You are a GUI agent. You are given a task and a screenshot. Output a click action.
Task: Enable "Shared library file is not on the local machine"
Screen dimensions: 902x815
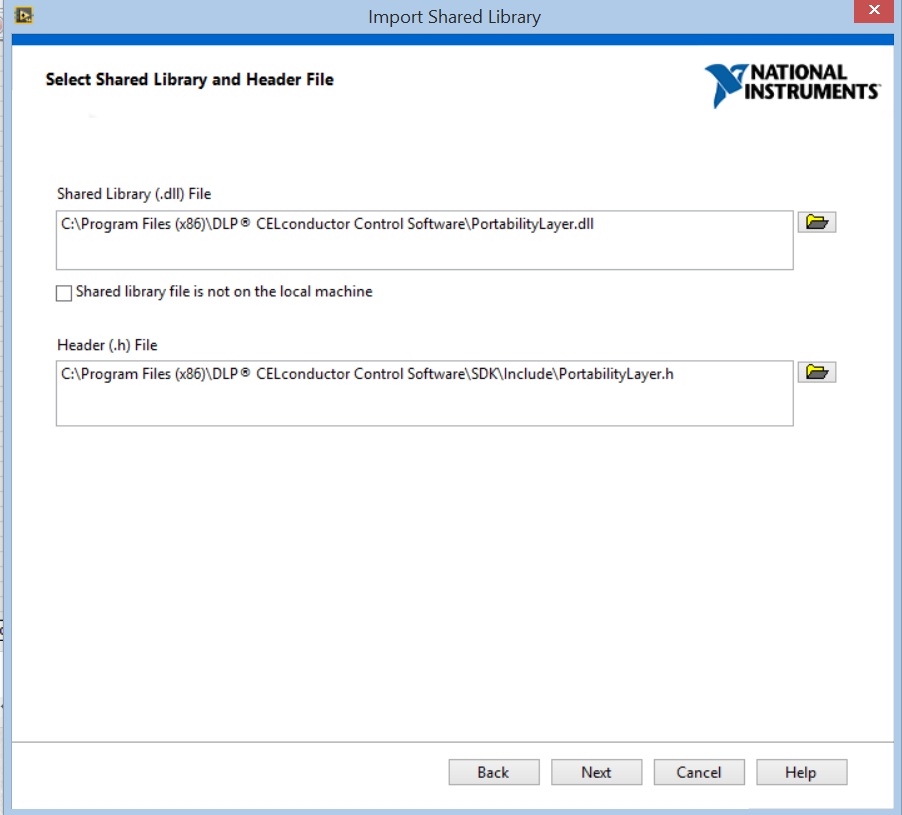64,293
